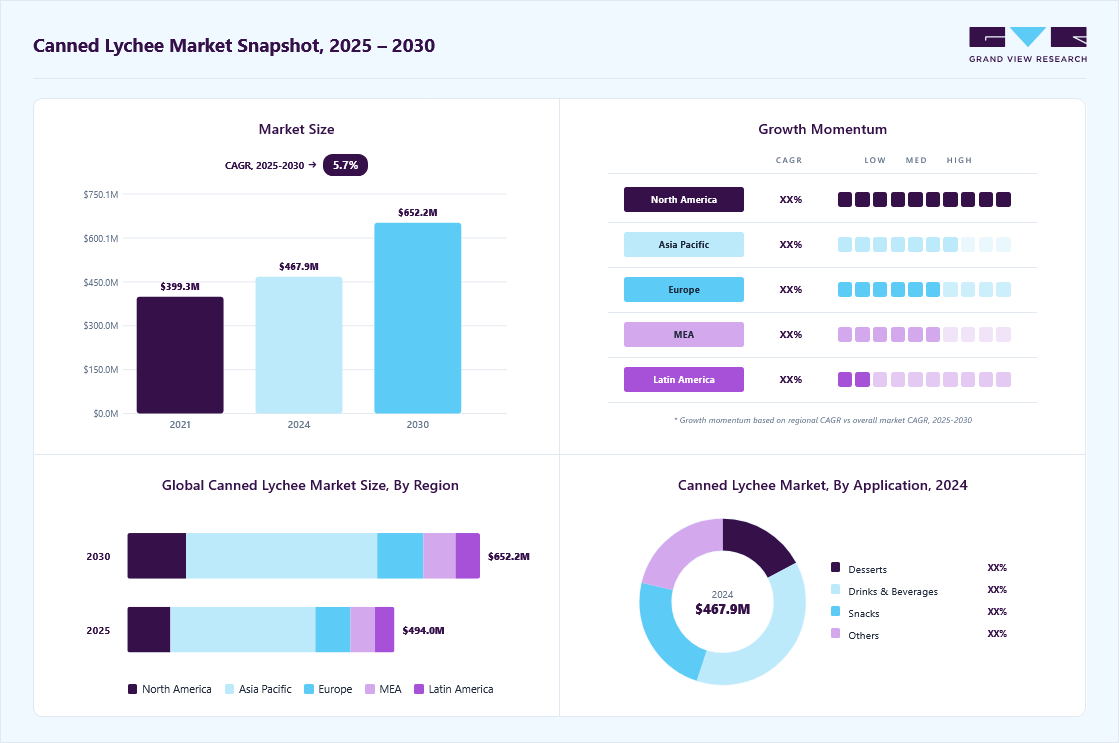Click the Growth Momentum heading

pyautogui.click(x=822, y=129)
